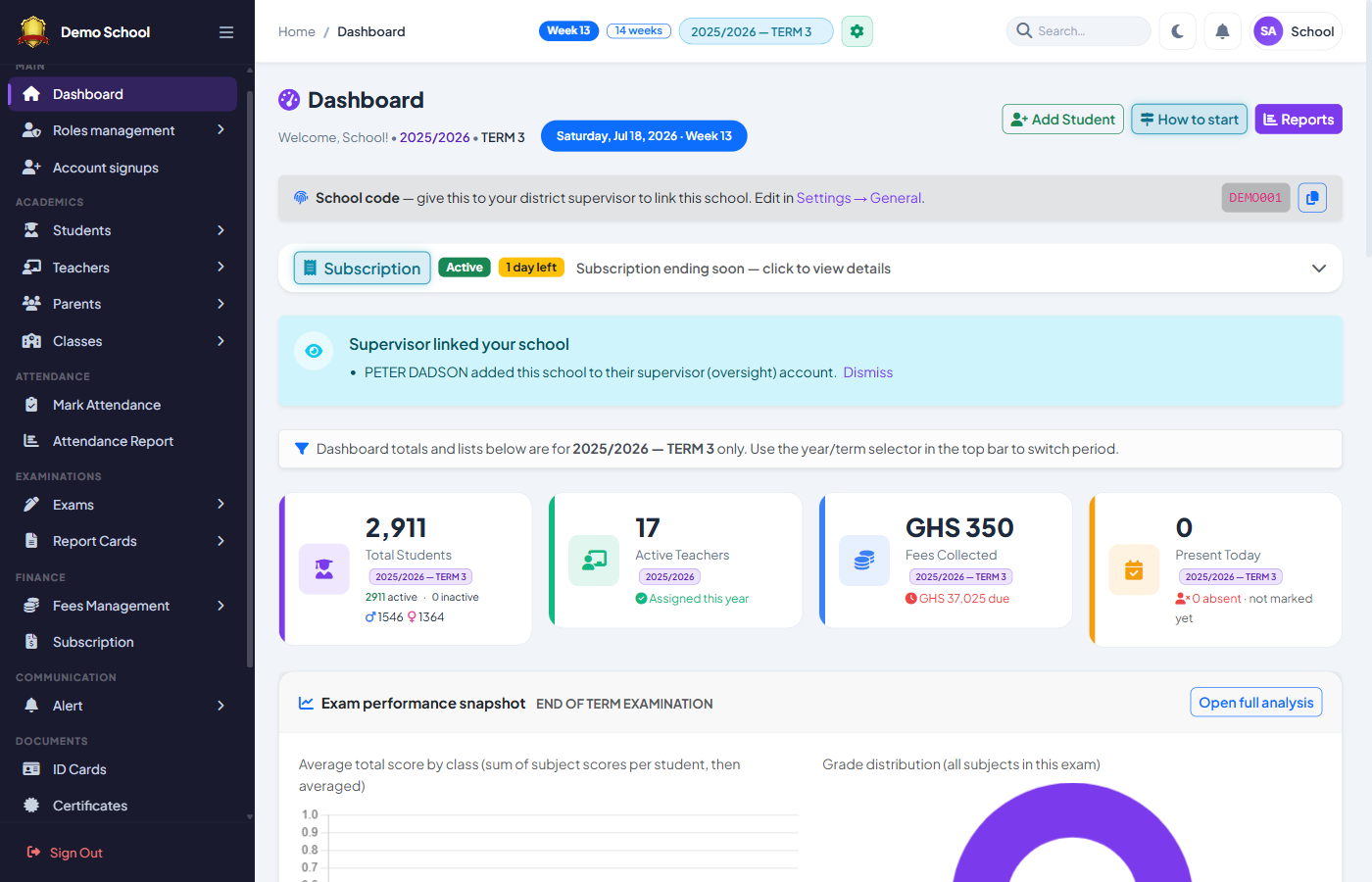Click the sidebar vertical scrollbar
The width and height of the screenshot is (1372, 882).
pos(250,377)
